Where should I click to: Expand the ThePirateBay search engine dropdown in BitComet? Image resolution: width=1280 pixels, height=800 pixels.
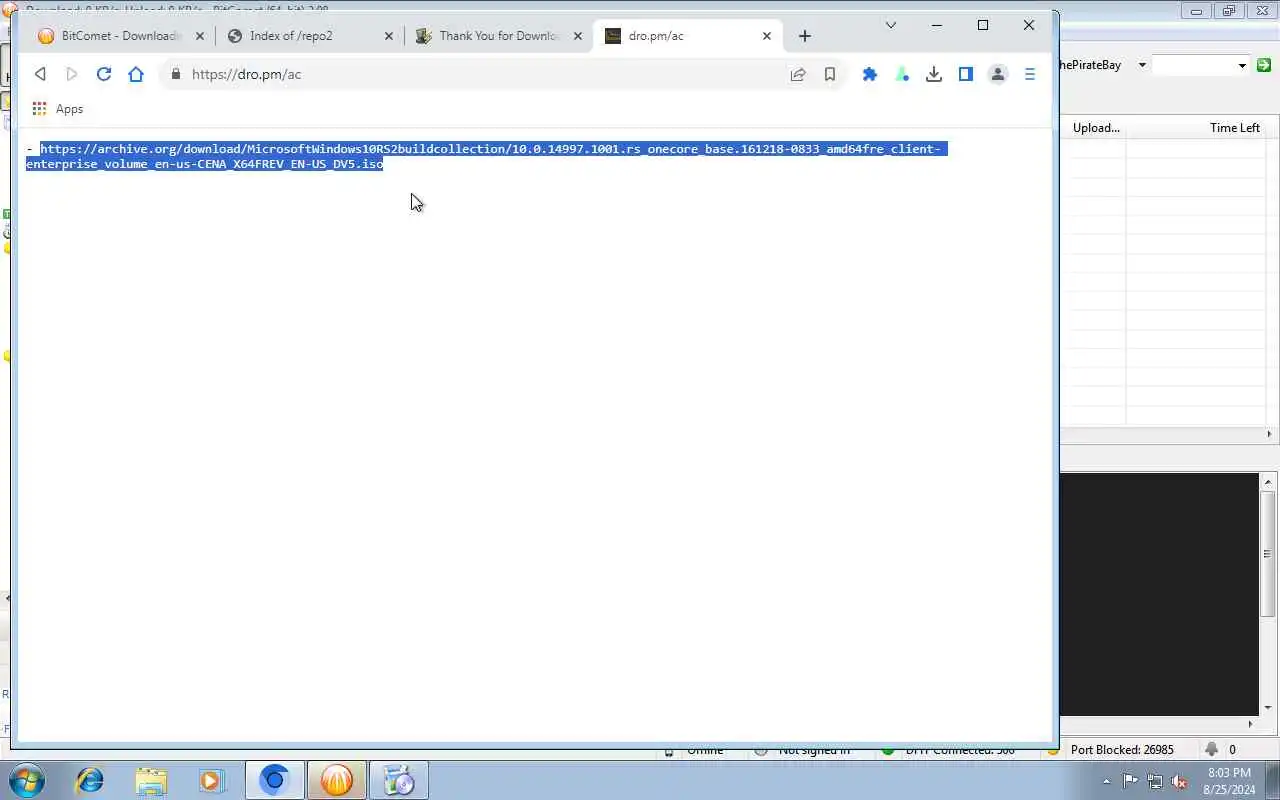pos(1142,65)
